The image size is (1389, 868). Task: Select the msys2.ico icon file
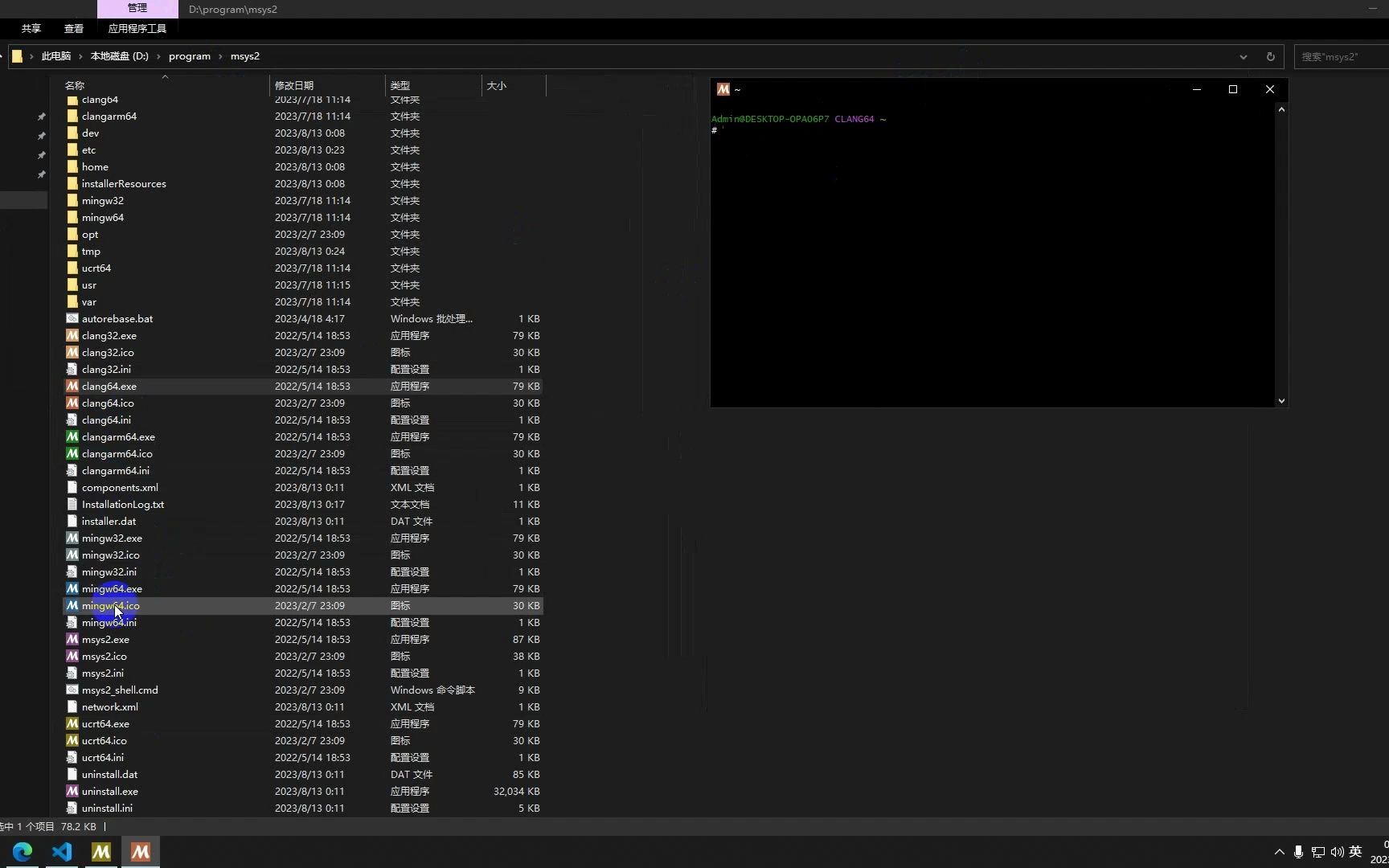coord(72,657)
